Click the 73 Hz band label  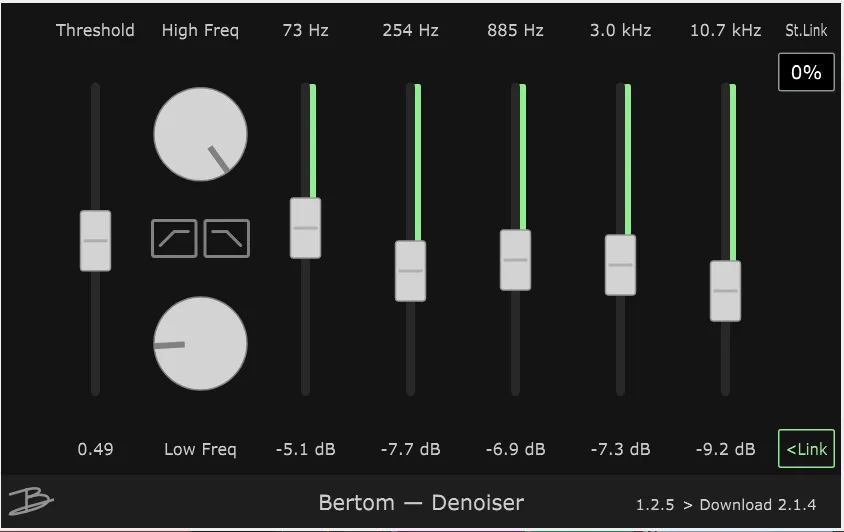tap(305, 30)
